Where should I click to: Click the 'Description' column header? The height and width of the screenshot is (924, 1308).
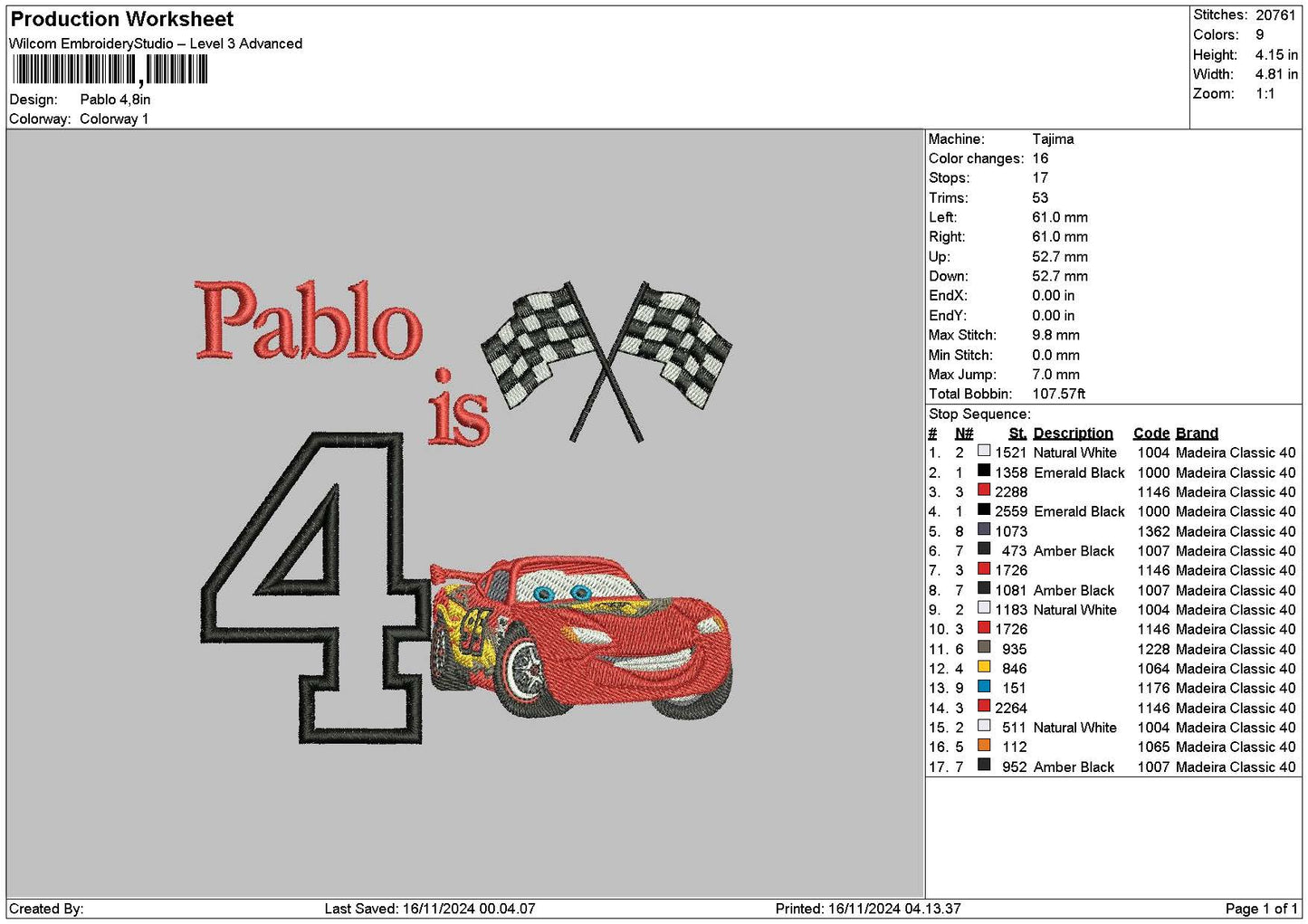click(x=1073, y=433)
